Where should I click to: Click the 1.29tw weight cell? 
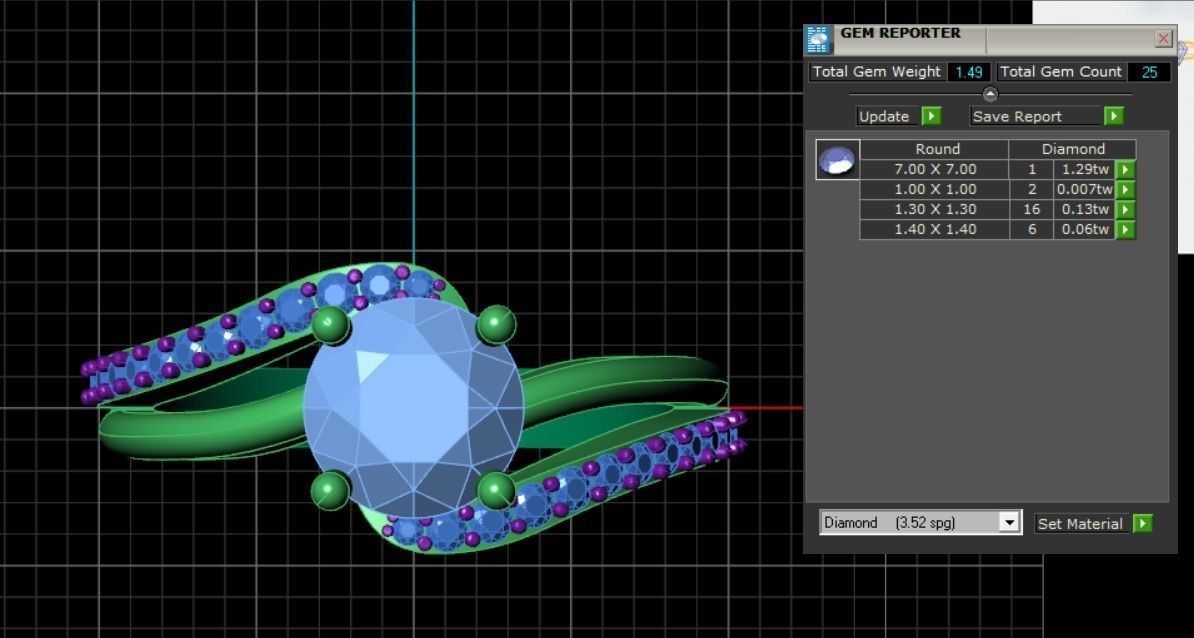point(1084,169)
